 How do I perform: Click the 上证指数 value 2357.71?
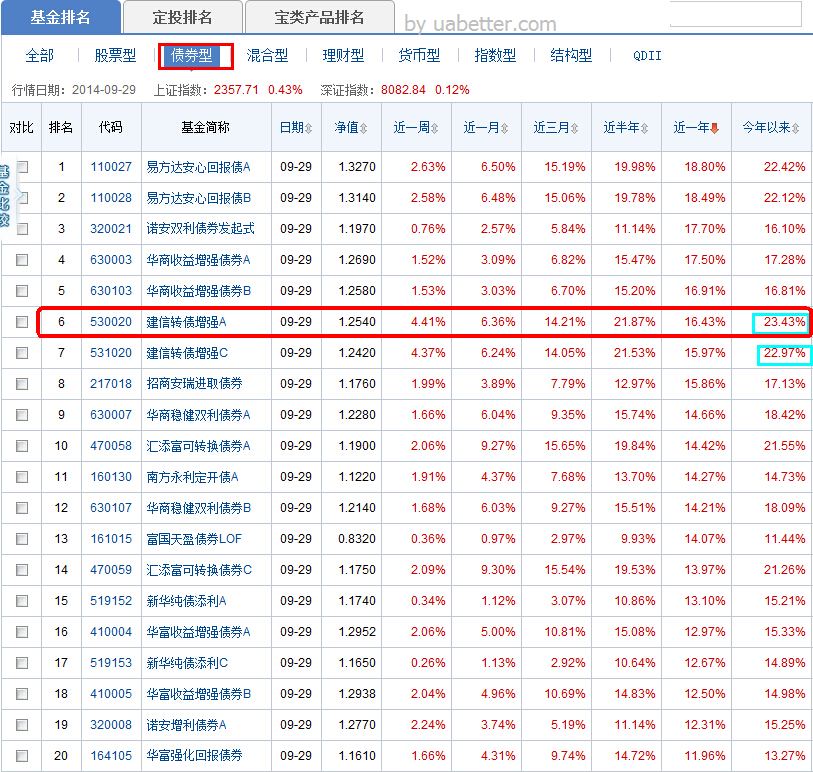[236, 90]
